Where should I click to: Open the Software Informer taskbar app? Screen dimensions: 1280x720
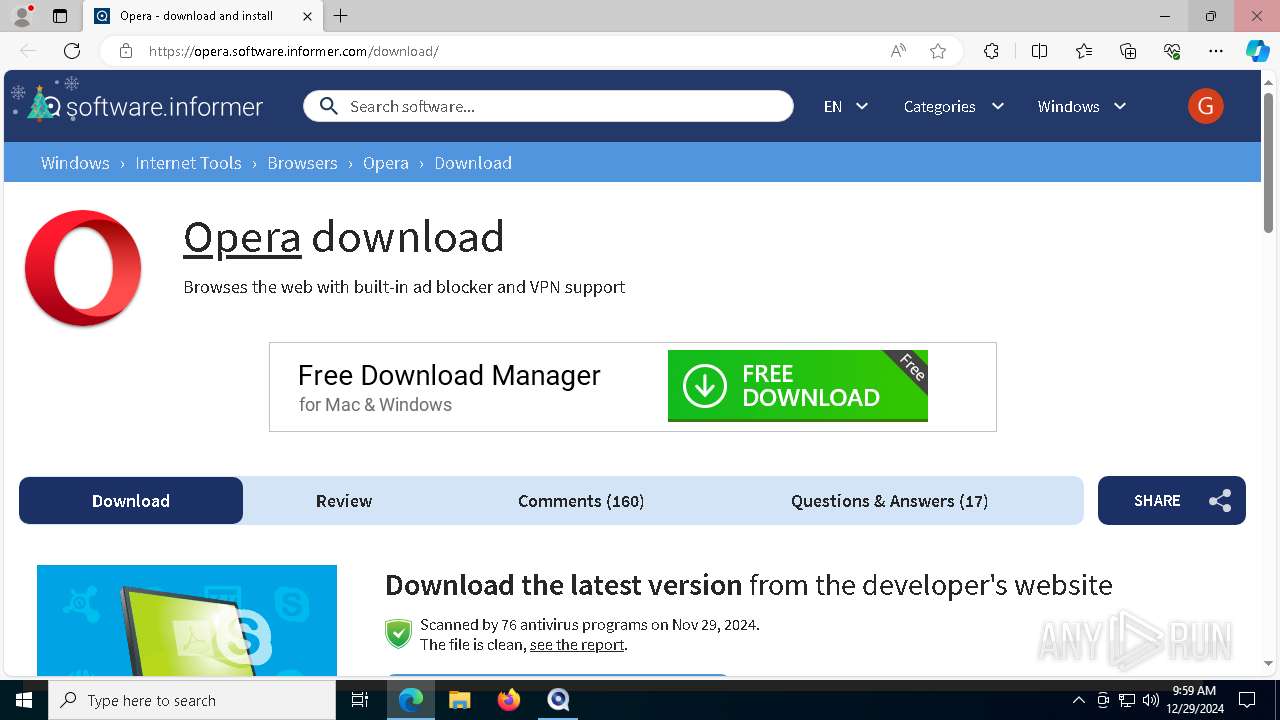558,700
